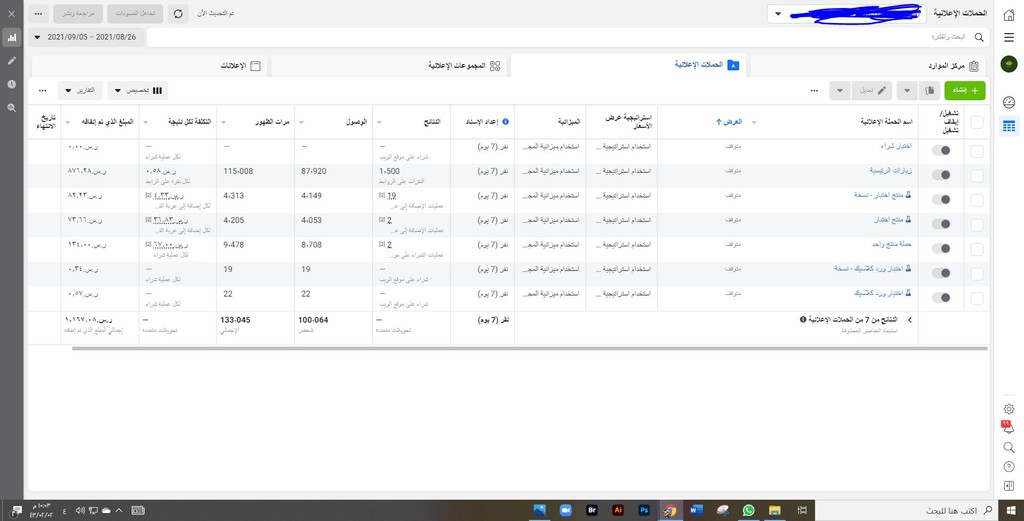Click the duplicate copy icon button
Screen dimensions: 1024x521
(x=930, y=90)
